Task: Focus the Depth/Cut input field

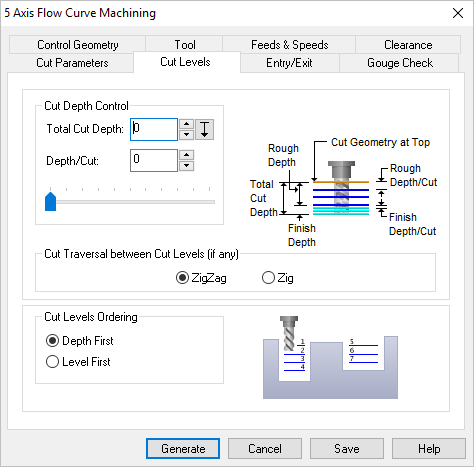Action: tap(154, 160)
